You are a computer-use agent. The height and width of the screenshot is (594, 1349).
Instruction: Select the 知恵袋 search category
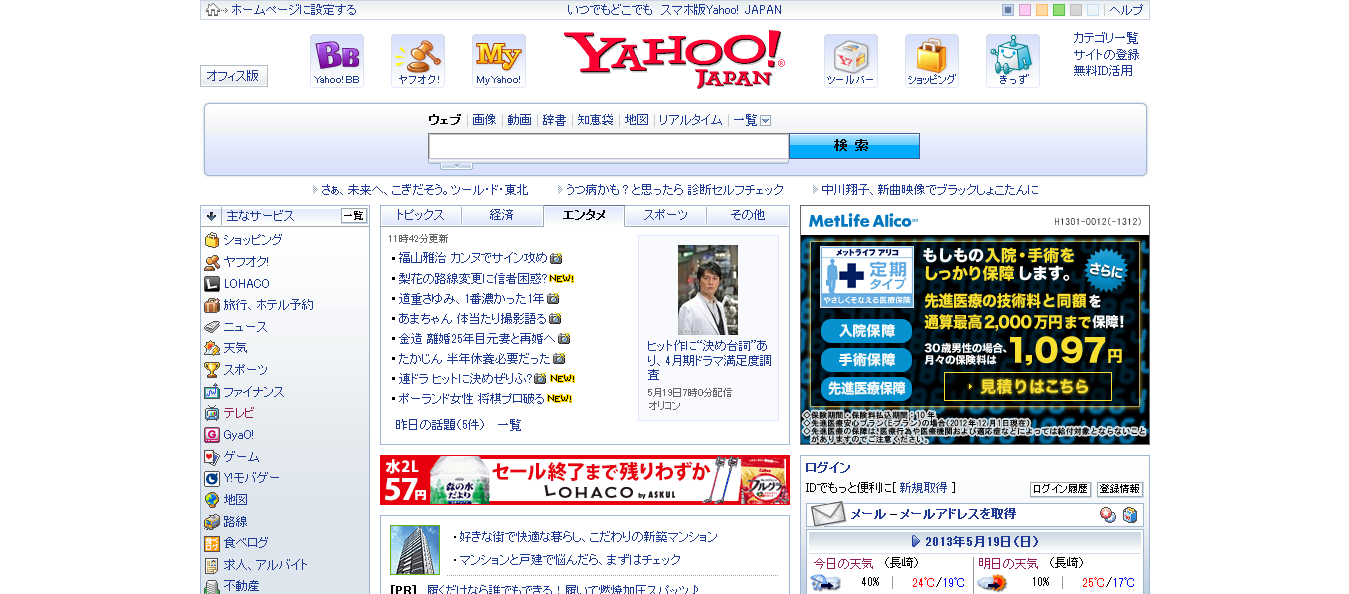tap(595, 120)
